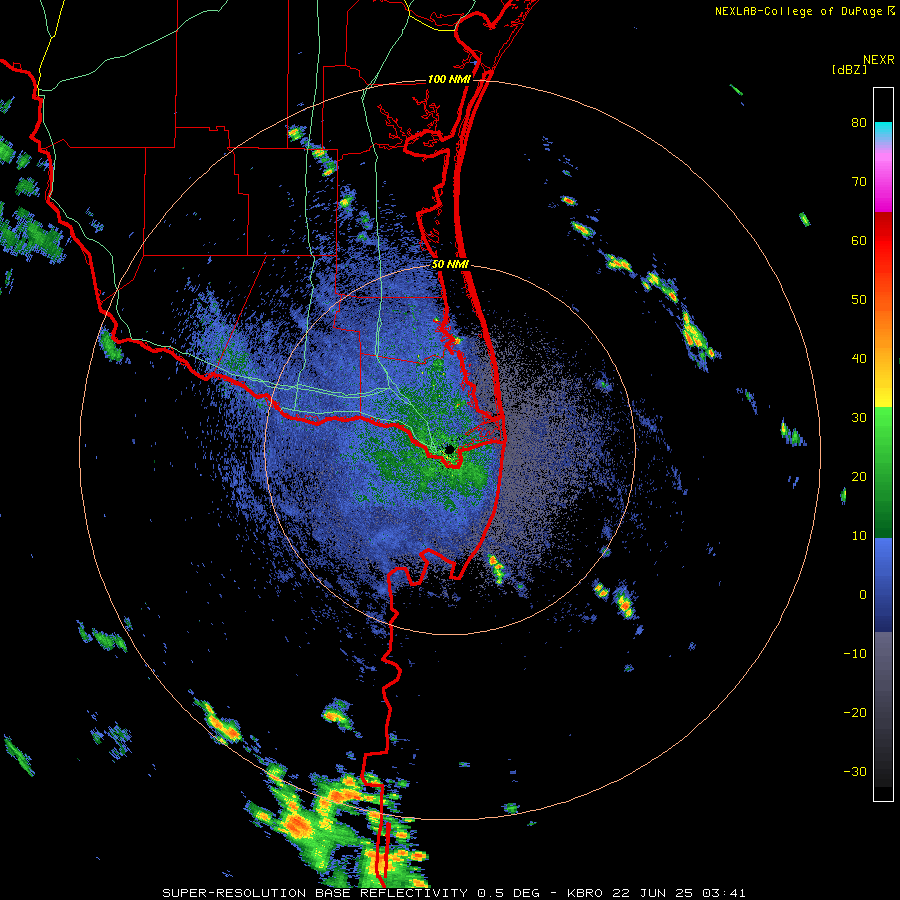Click the KBRO station identifier in caption
This screenshot has height=900, width=900.
tap(584, 893)
